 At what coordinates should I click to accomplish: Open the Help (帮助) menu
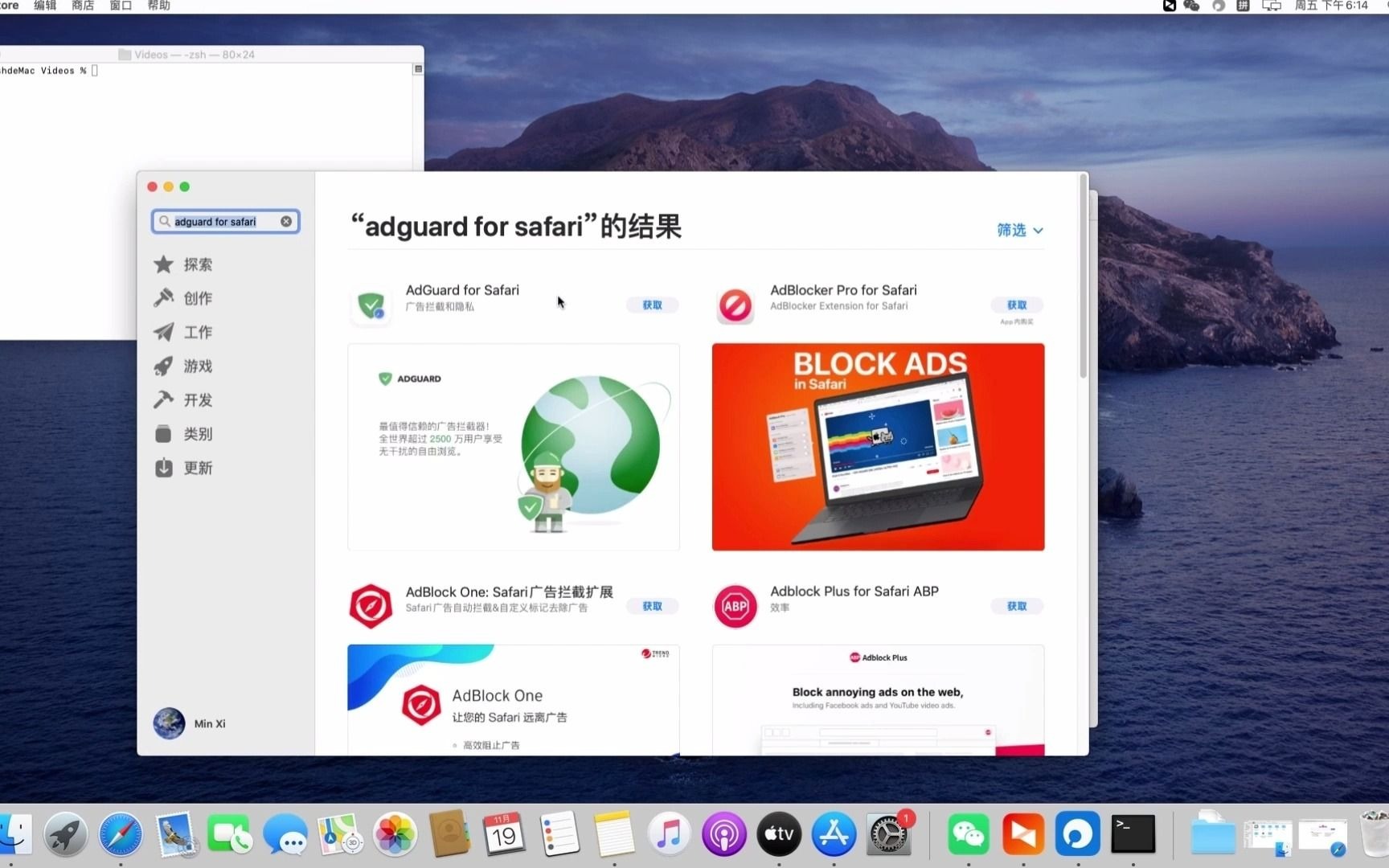[159, 6]
